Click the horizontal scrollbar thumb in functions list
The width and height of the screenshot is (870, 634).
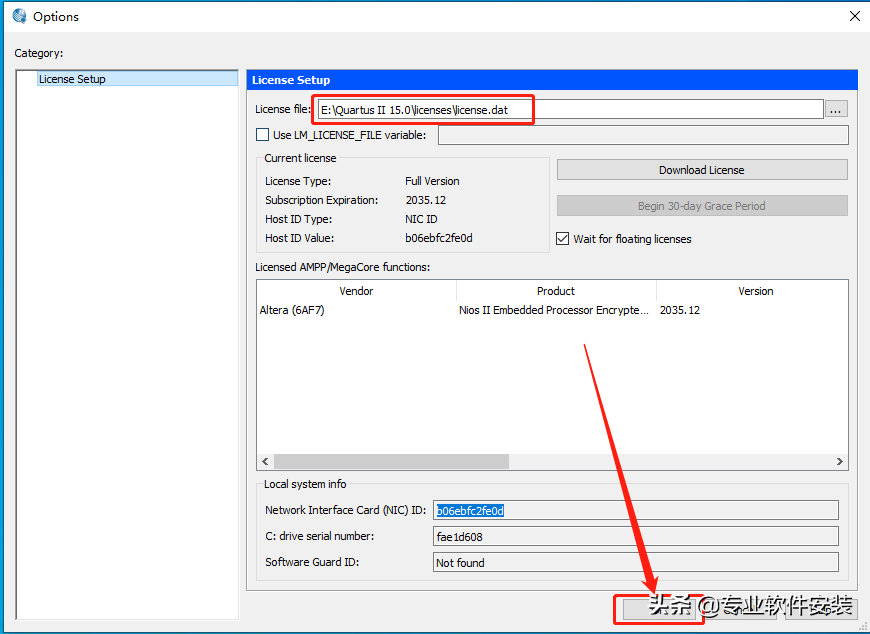pyautogui.click(x=391, y=461)
